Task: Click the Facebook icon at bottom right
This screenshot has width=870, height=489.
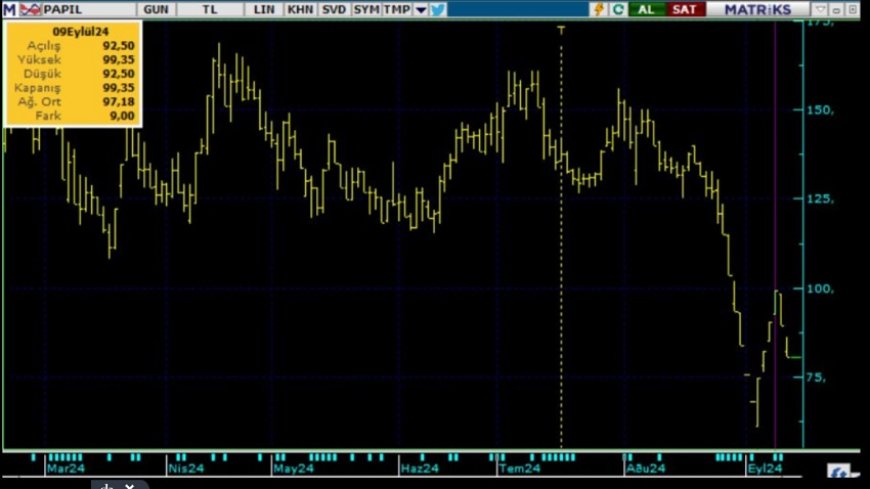Action: (x=839, y=473)
